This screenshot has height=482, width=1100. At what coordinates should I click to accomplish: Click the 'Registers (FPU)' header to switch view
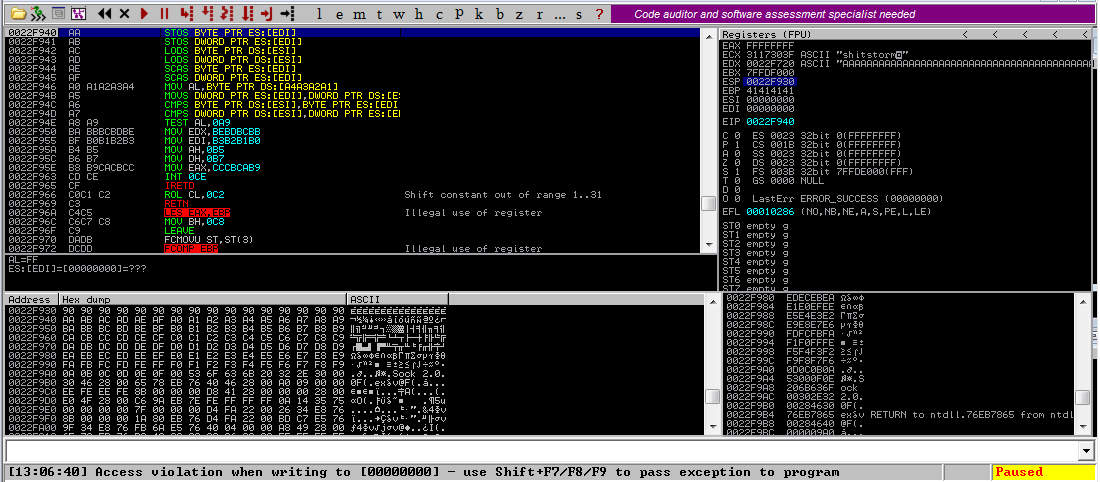click(762, 34)
